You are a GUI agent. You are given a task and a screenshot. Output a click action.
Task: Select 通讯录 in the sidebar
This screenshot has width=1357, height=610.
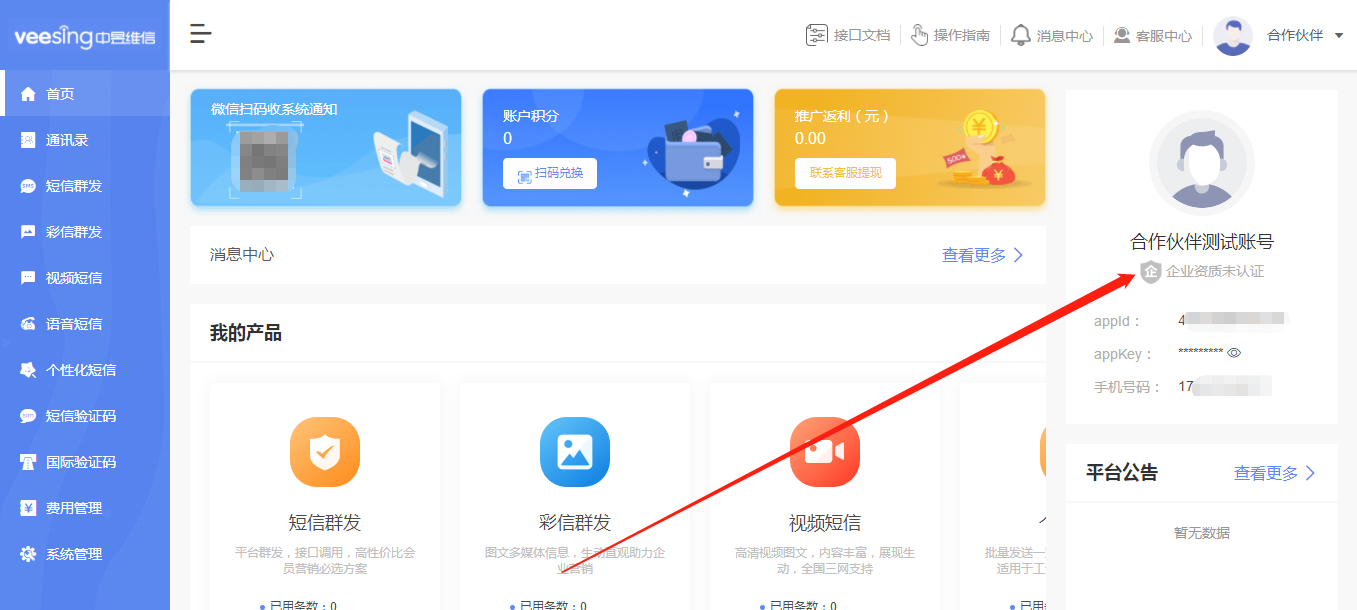(67, 140)
